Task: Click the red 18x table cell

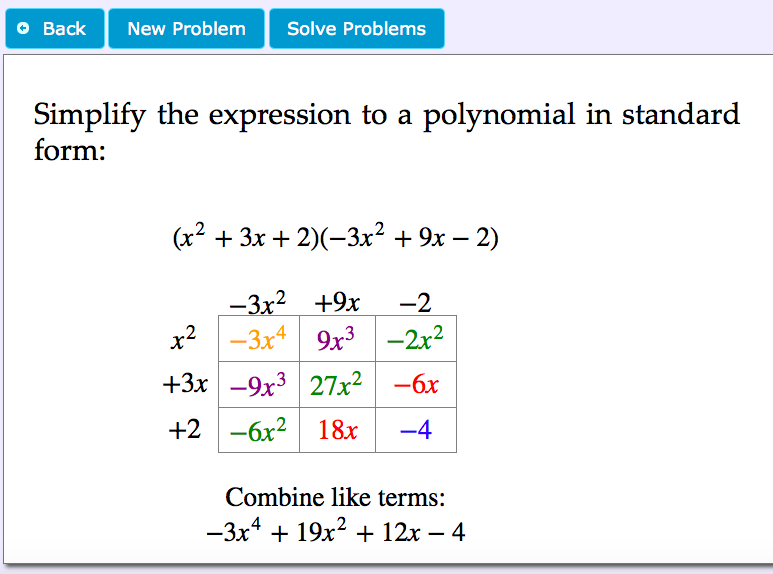Action: click(x=337, y=430)
